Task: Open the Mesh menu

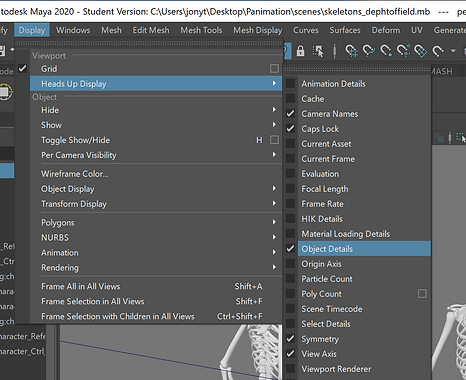Action: pyautogui.click(x=111, y=30)
